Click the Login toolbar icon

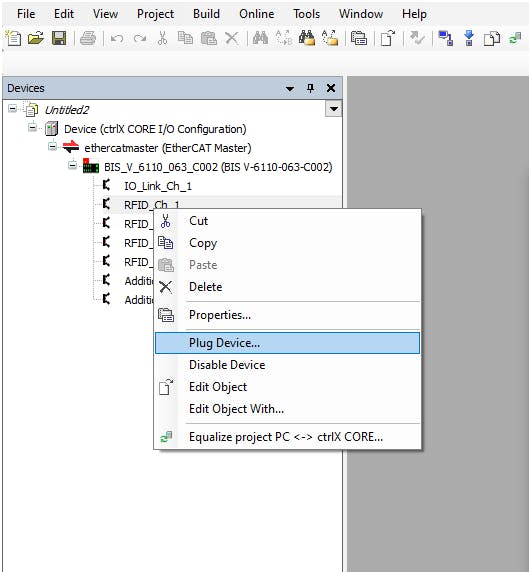[x=445, y=38]
